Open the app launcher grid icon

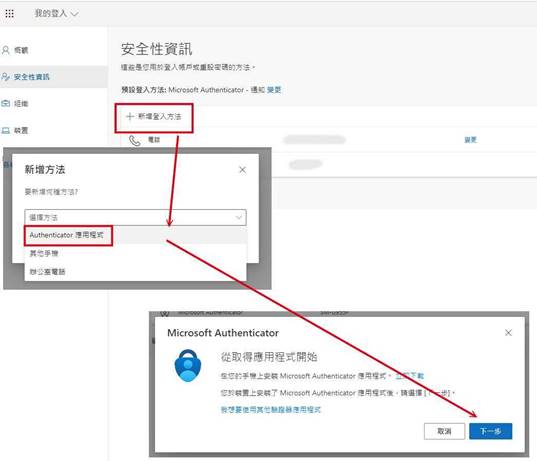click(x=10, y=13)
